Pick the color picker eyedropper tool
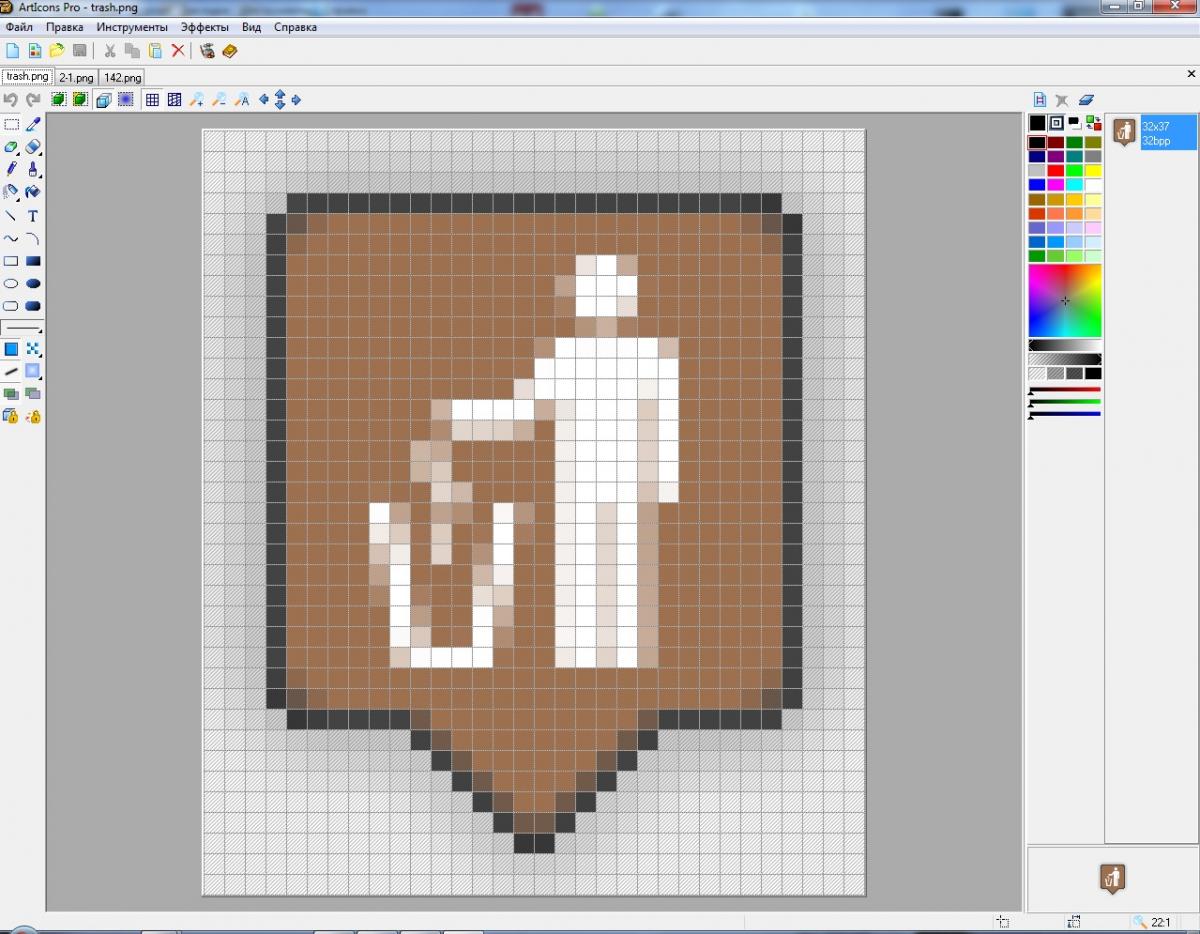 [33, 125]
